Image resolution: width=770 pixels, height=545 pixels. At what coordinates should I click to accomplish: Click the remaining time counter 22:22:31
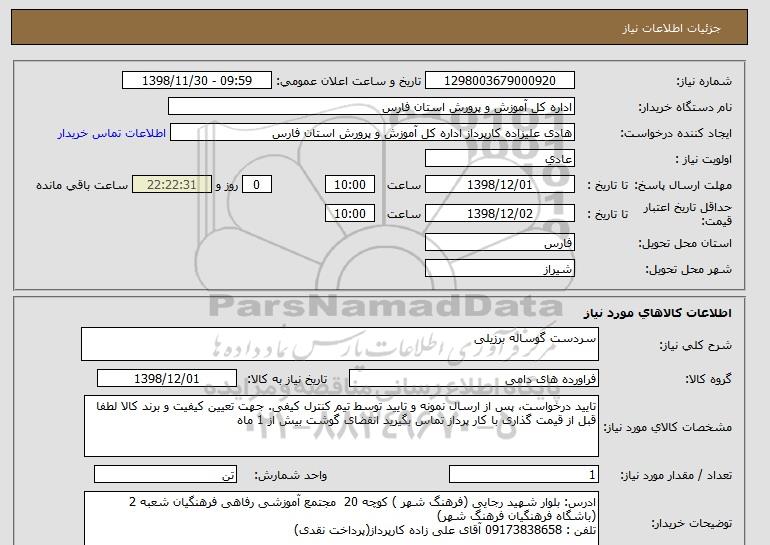tap(172, 185)
